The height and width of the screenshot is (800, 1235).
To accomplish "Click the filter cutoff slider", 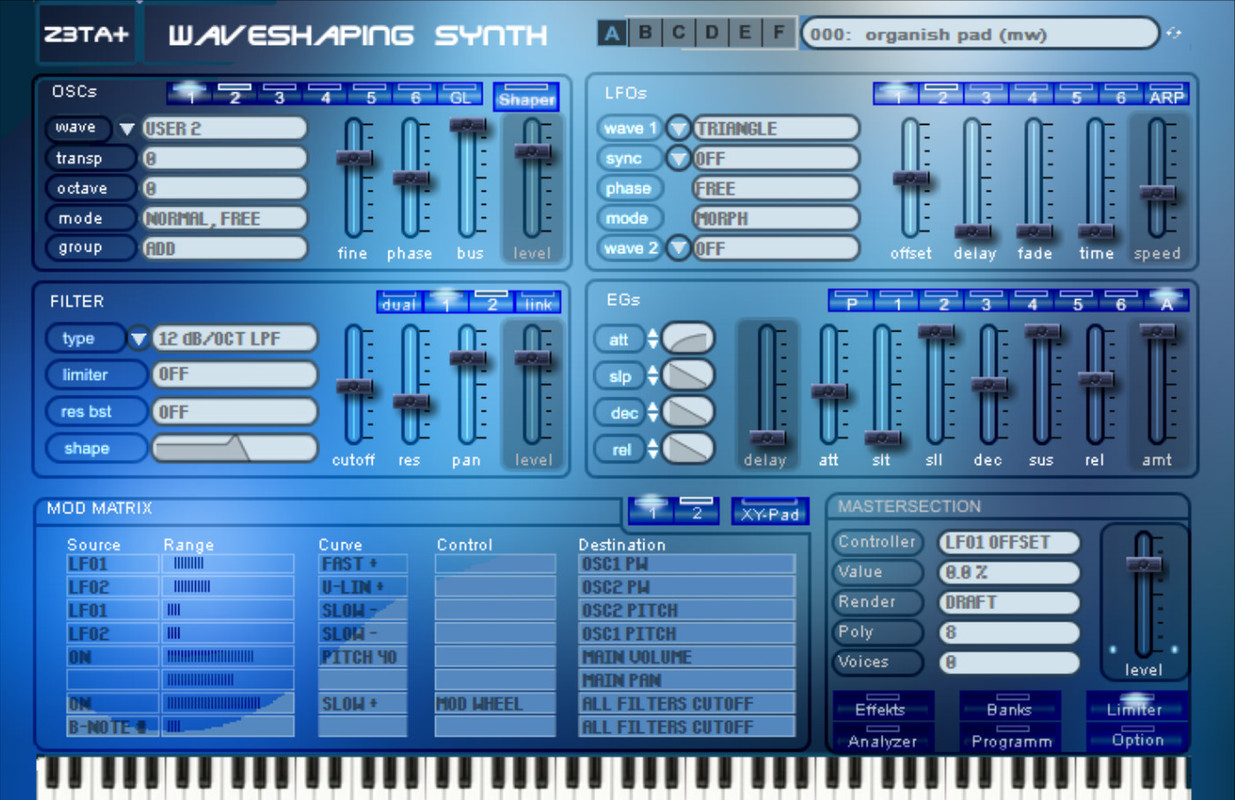I will click(x=354, y=385).
